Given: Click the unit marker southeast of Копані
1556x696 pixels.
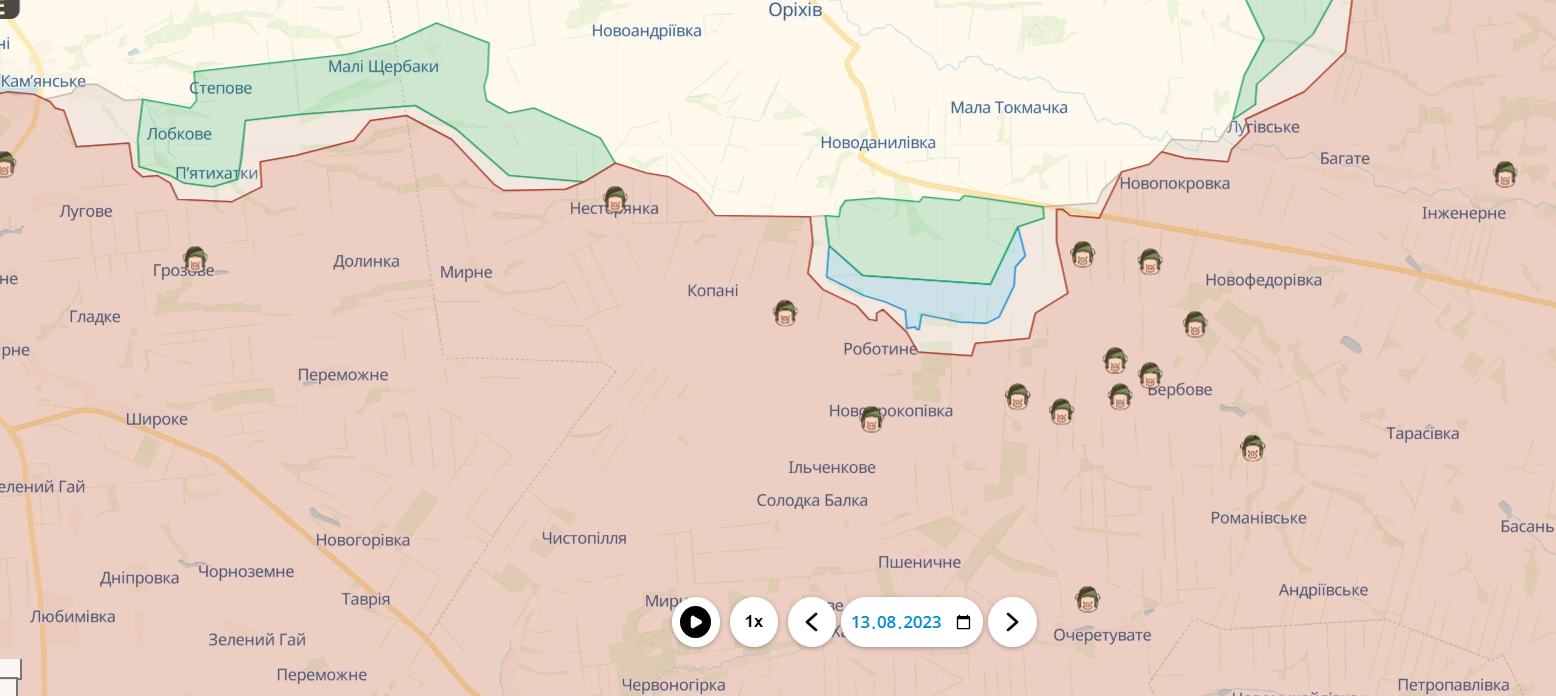Looking at the screenshot, I should [785, 313].
